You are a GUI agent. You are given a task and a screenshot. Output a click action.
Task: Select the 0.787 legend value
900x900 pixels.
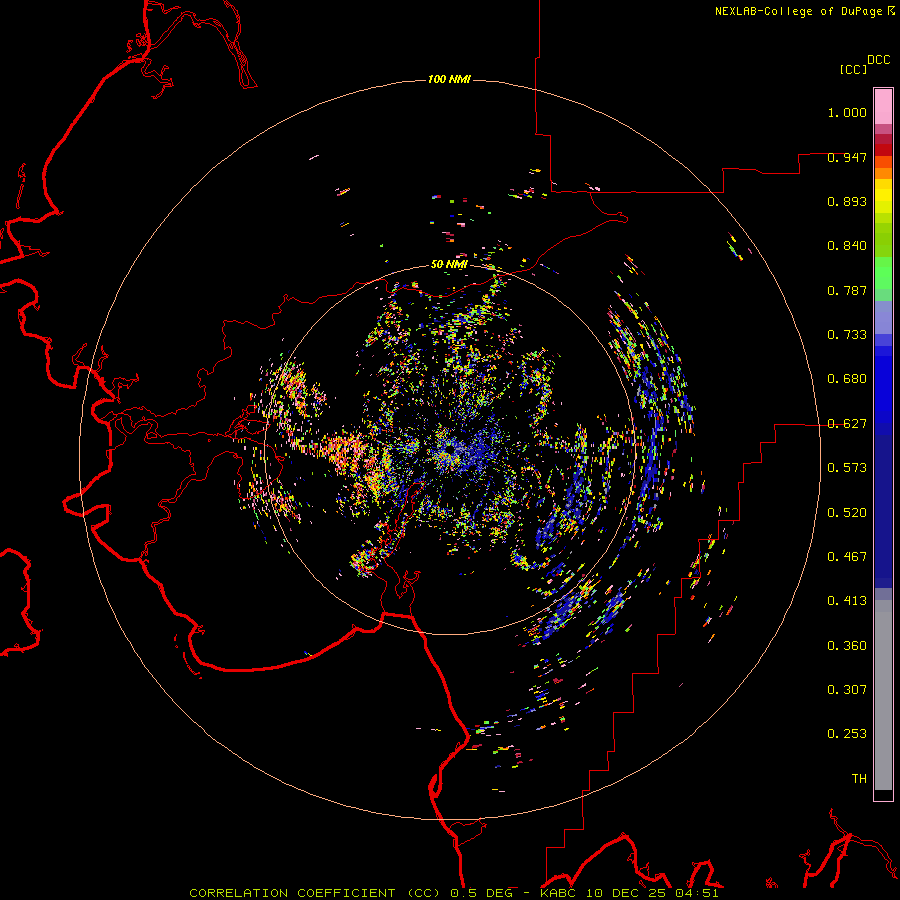coord(847,290)
